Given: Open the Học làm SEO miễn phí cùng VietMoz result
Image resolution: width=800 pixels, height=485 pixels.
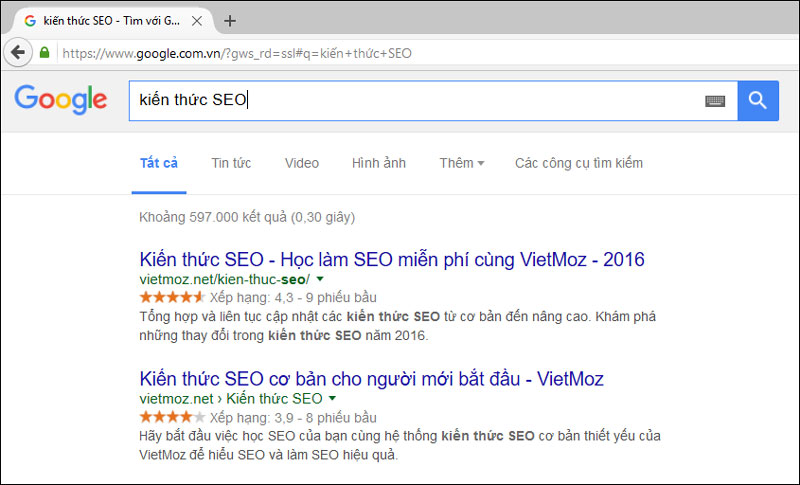Looking at the screenshot, I should click(x=392, y=260).
